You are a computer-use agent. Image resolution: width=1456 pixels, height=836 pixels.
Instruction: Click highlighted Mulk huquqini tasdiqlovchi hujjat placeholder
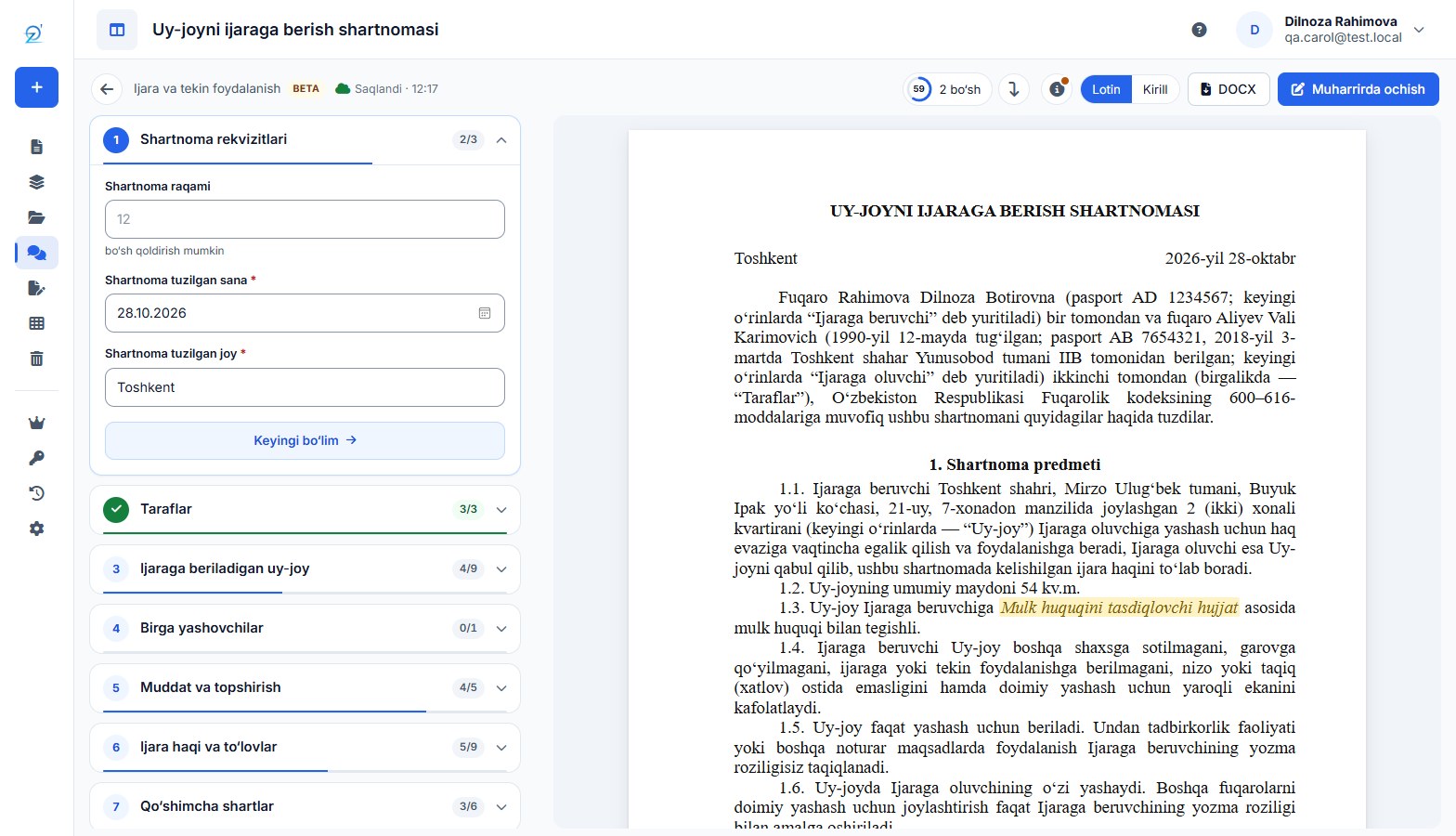coord(1119,607)
